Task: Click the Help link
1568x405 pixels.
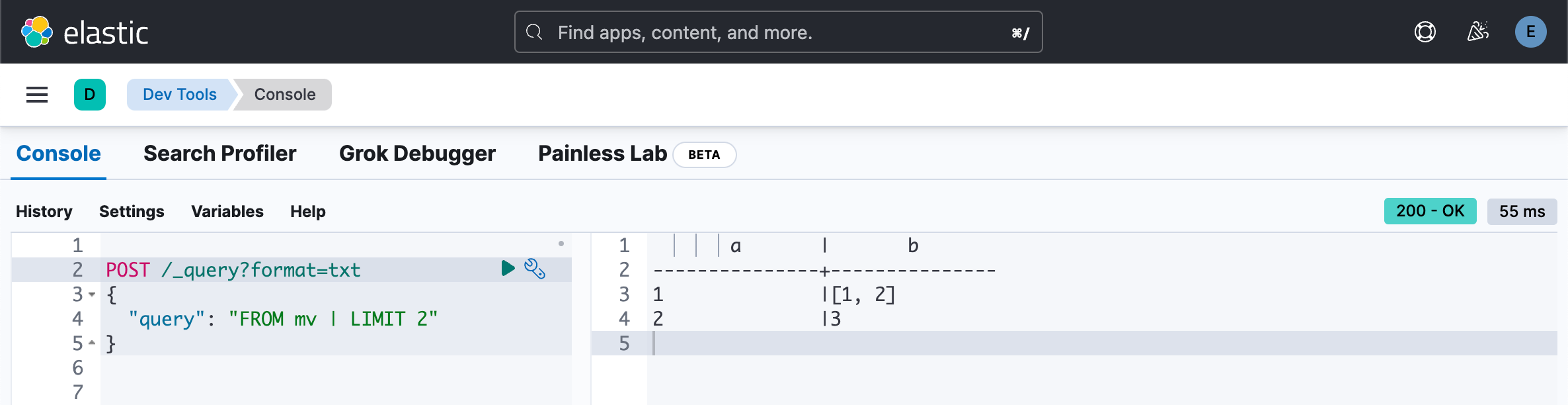Action: click(x=308, y=211)
